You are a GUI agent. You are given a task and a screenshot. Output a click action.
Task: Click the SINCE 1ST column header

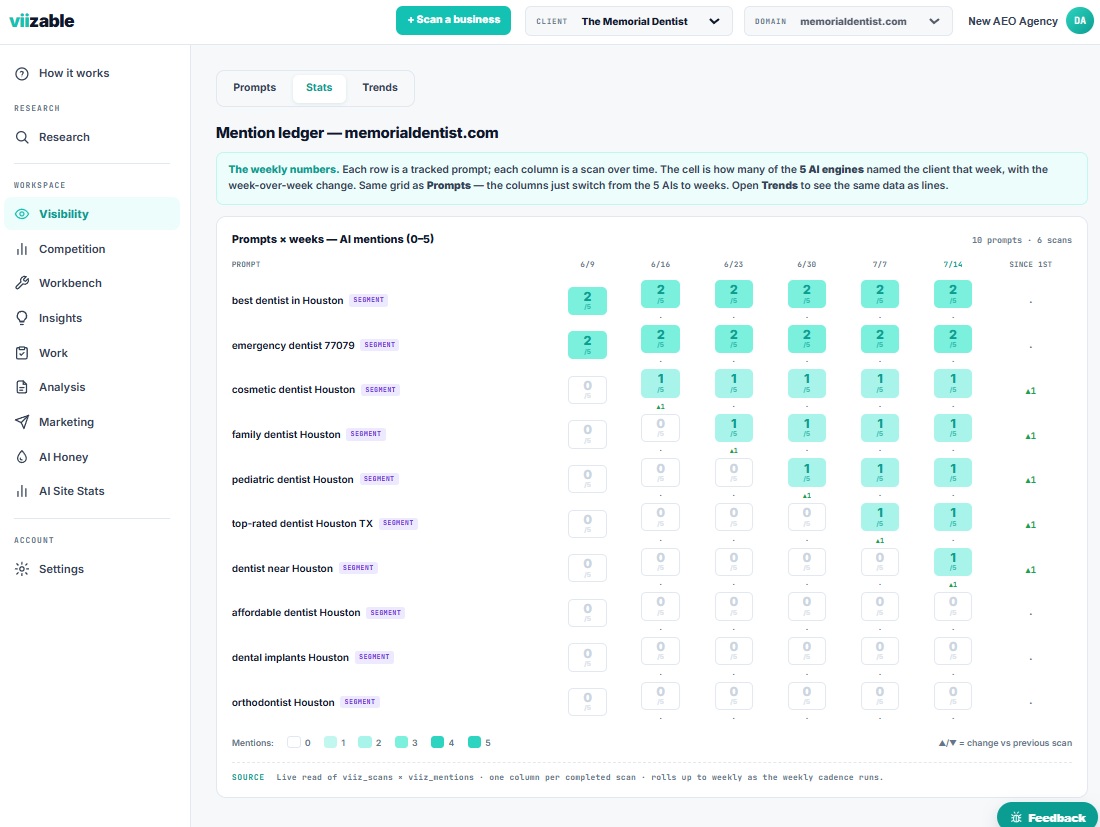coord(1031,264)
